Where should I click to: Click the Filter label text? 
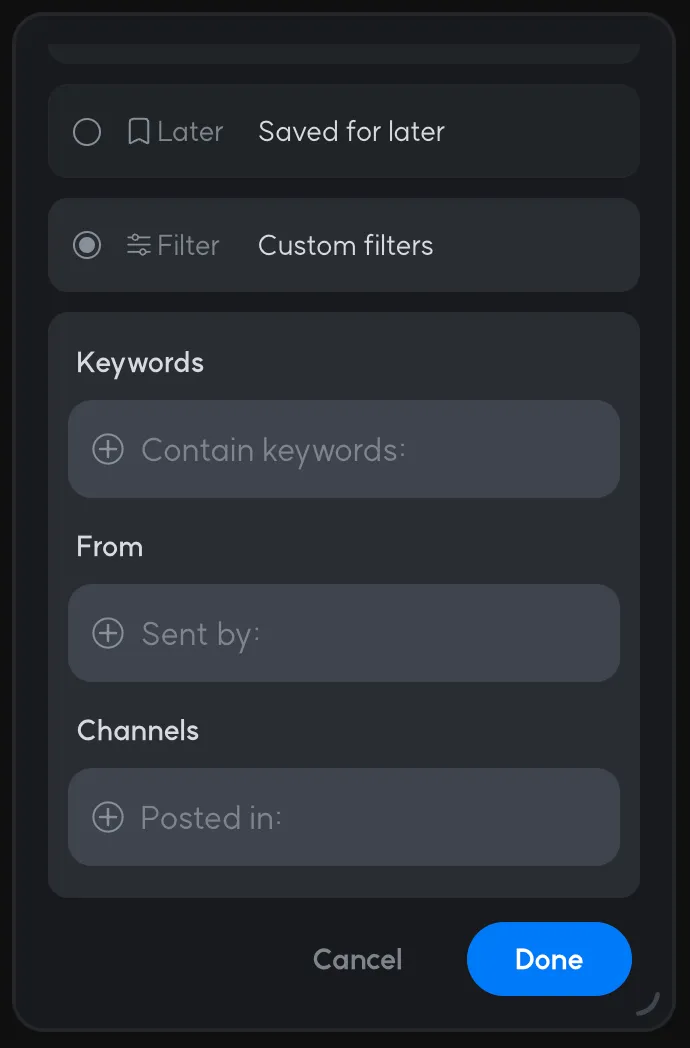coord(188,246)
